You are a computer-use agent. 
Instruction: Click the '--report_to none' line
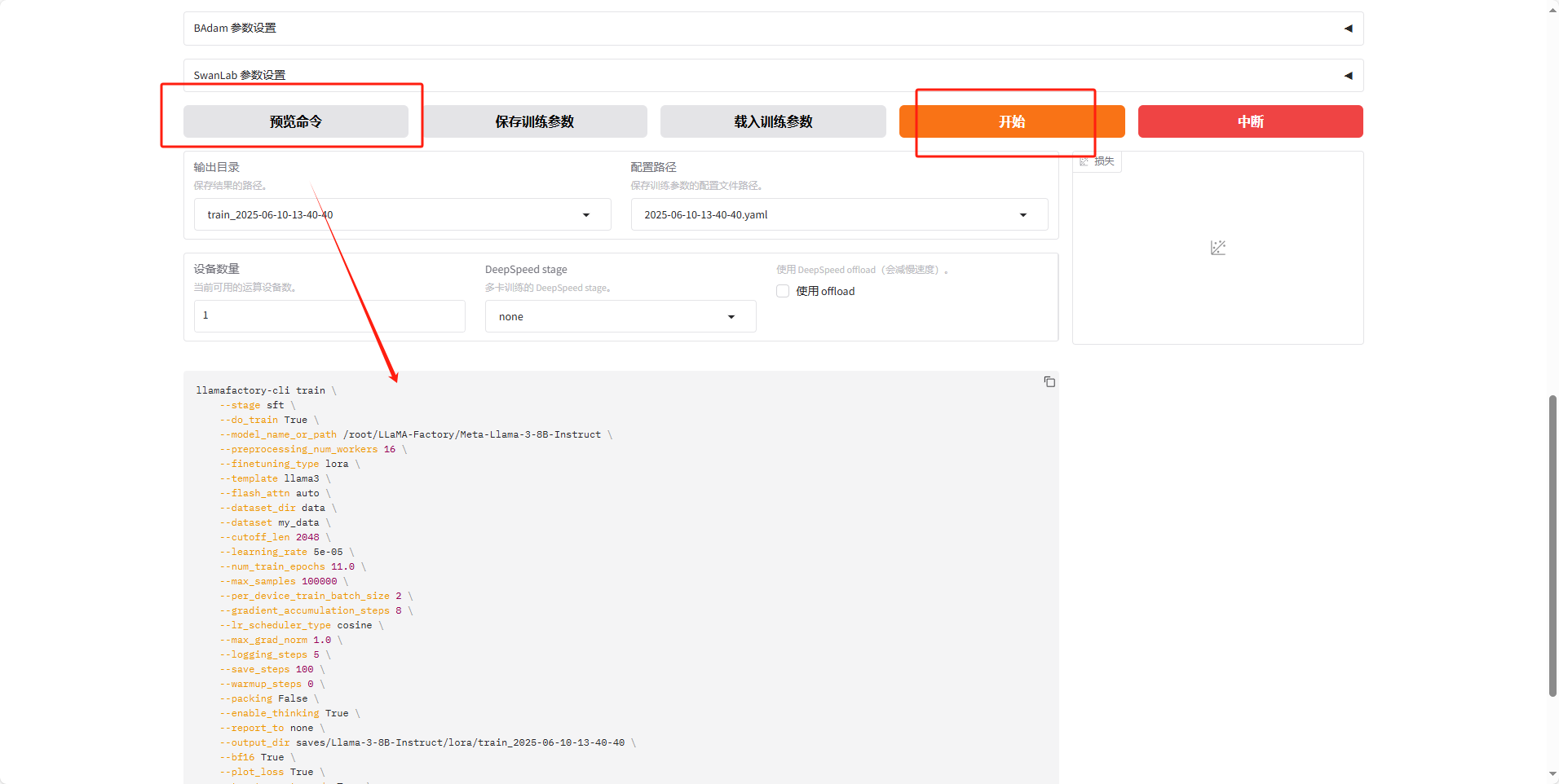tap(272, 728)
